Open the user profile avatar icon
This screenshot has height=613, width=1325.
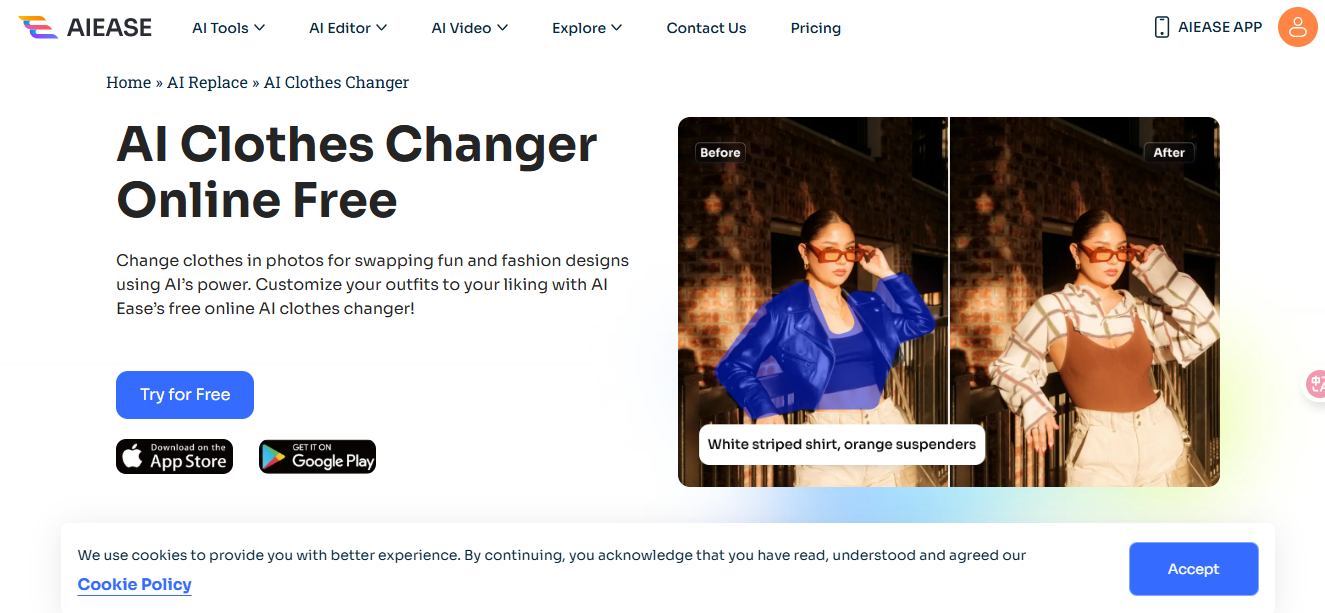(x=1297, y=28)
